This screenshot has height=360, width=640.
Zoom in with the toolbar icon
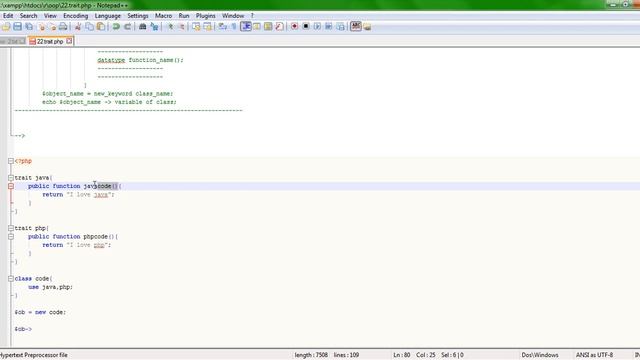(x=171, y=27)
